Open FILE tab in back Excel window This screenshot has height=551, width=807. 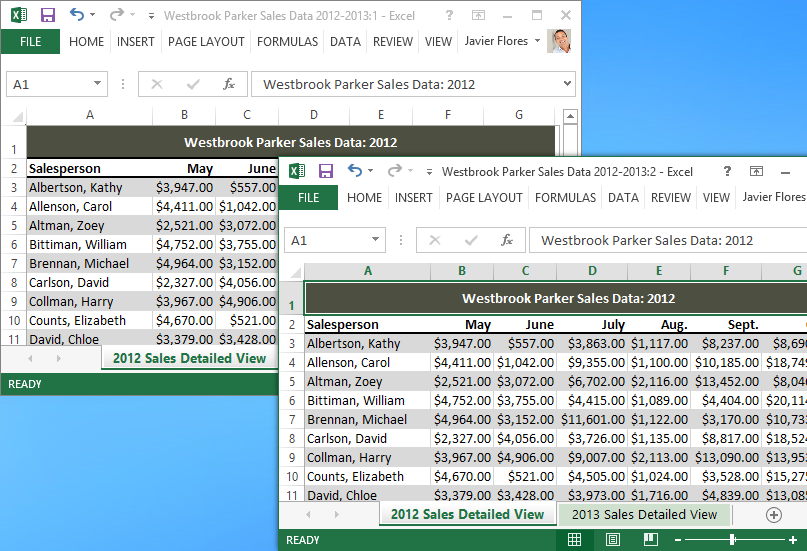point(30,42)
